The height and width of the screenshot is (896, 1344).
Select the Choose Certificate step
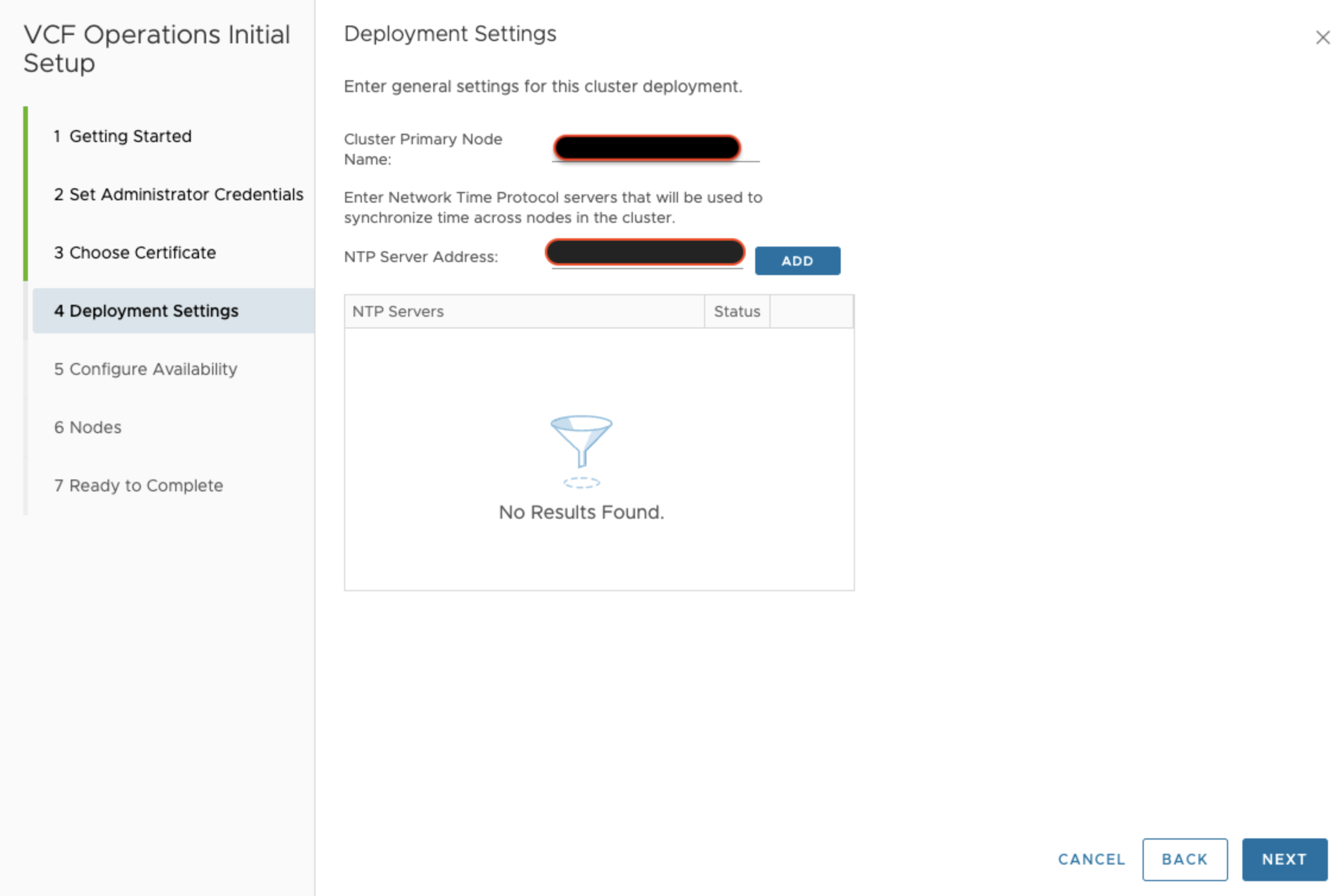(x=135, y=253)
